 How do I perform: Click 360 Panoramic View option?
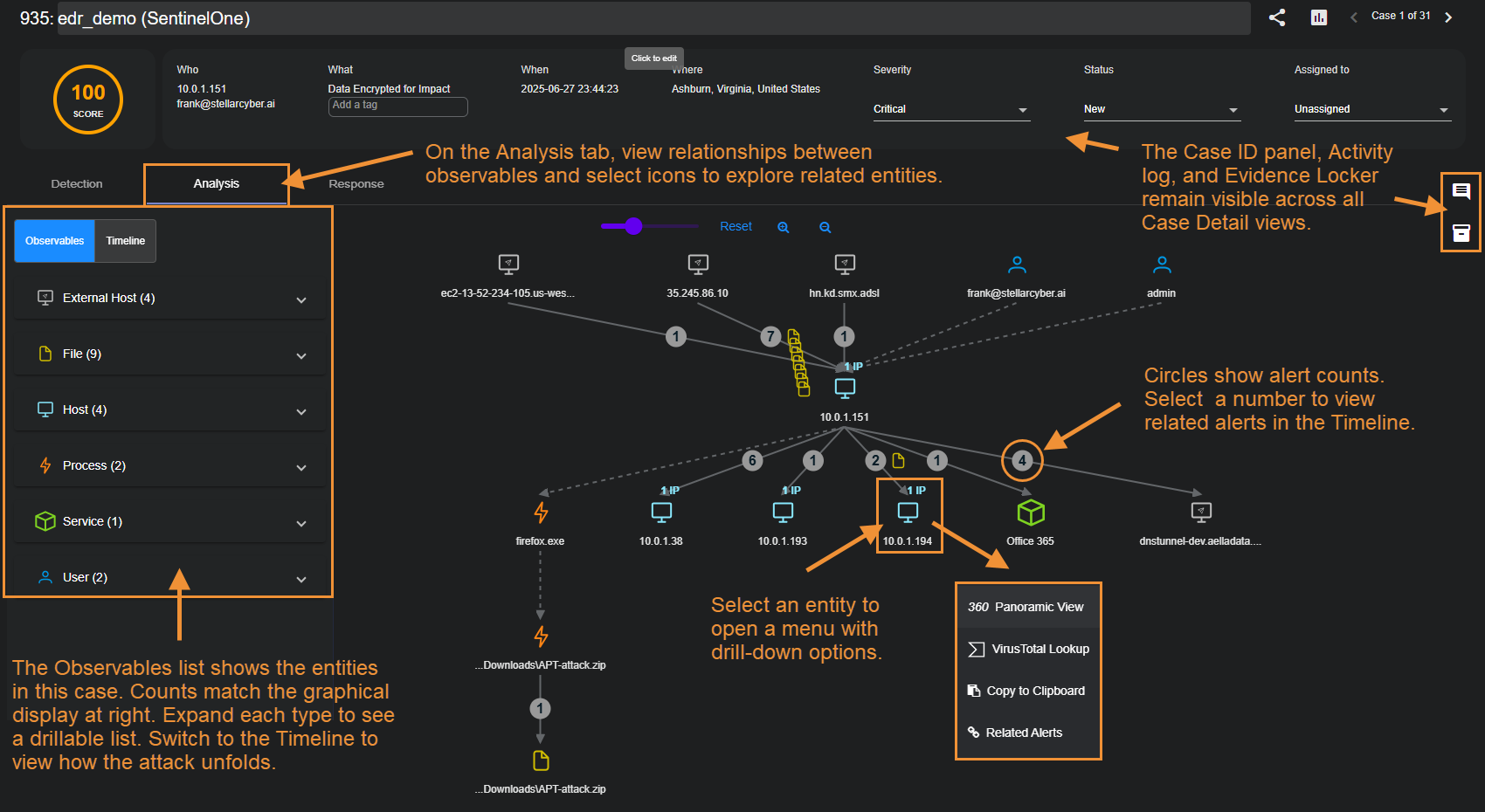(1027, 607)
